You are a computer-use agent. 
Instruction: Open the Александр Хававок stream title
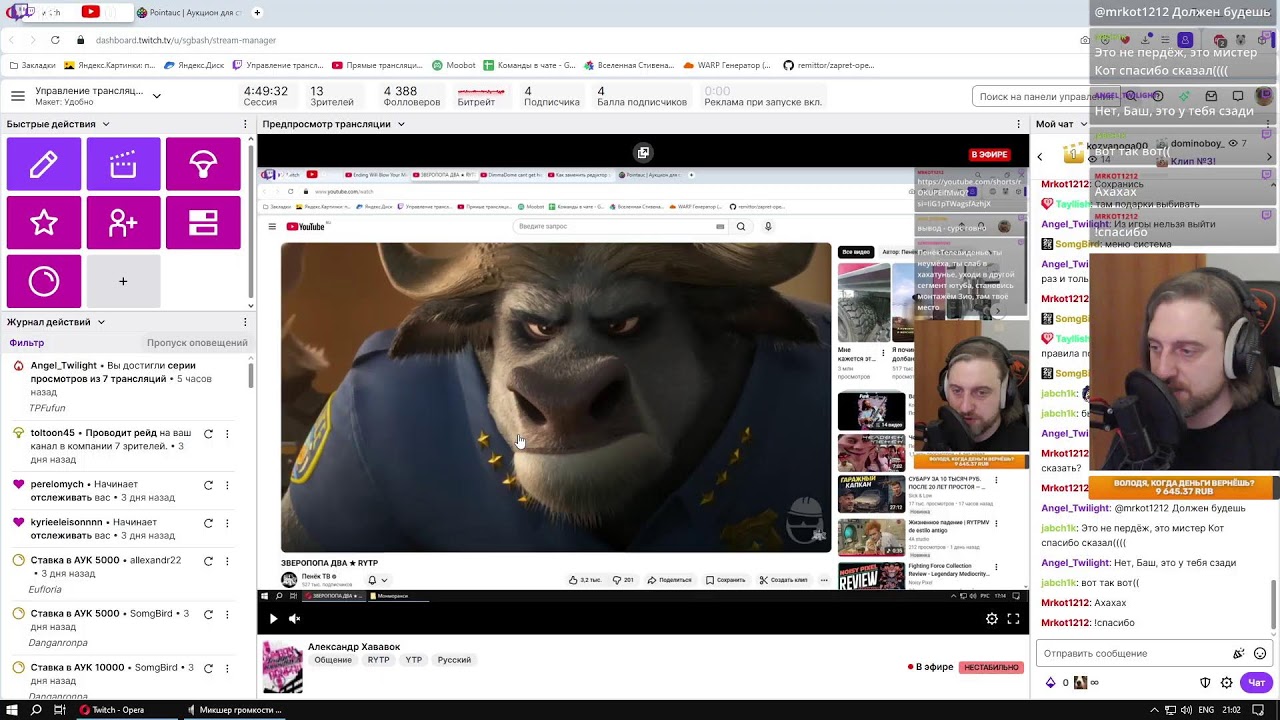pos(354,647)
